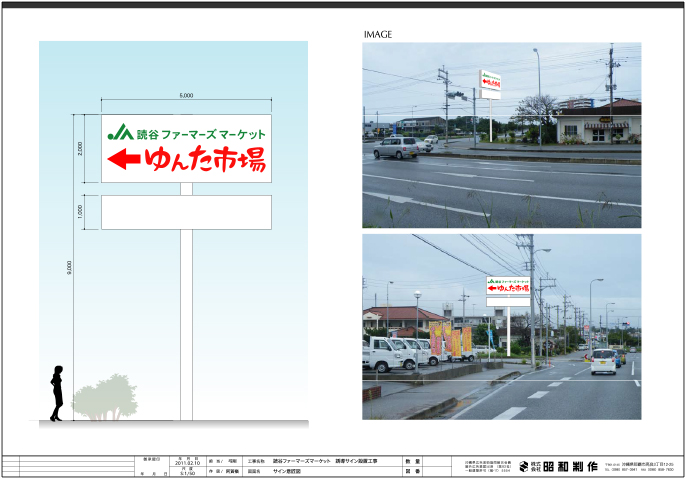Click the scale S:1/50 cell
The width and height of the screenshot is (686, 479).
tap(188, 473)
